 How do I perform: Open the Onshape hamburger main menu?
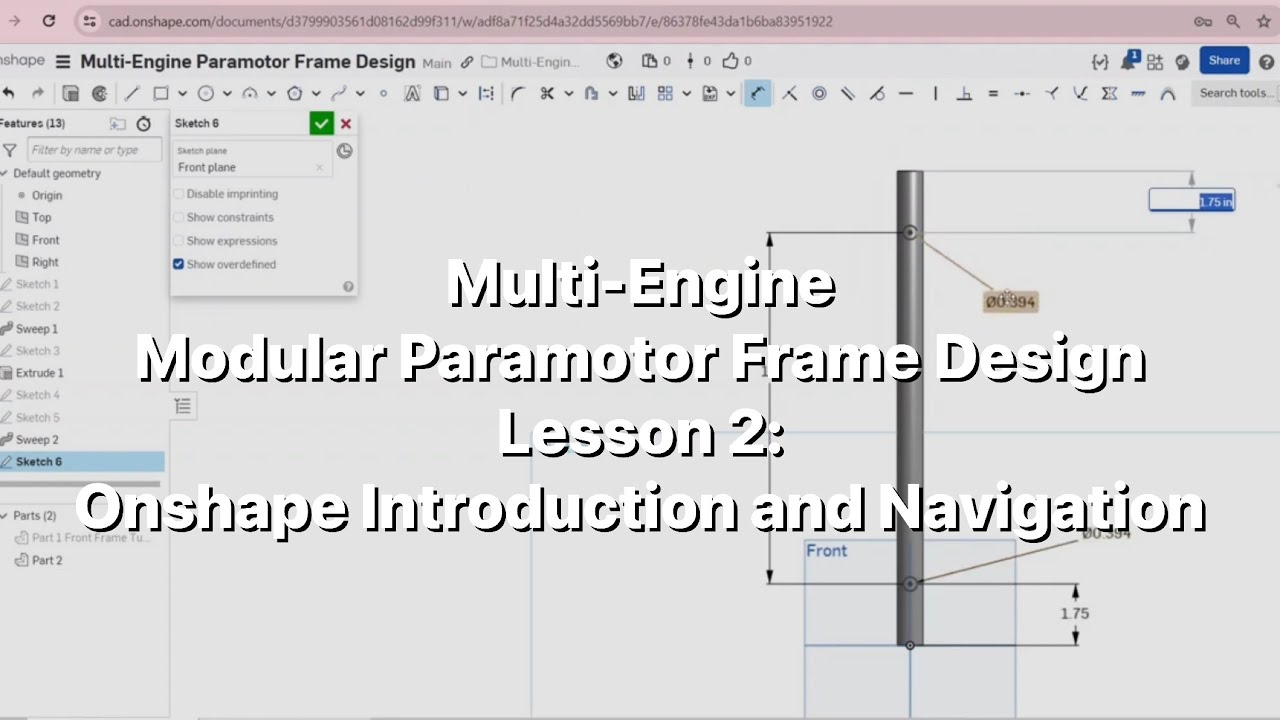point(63,61)
